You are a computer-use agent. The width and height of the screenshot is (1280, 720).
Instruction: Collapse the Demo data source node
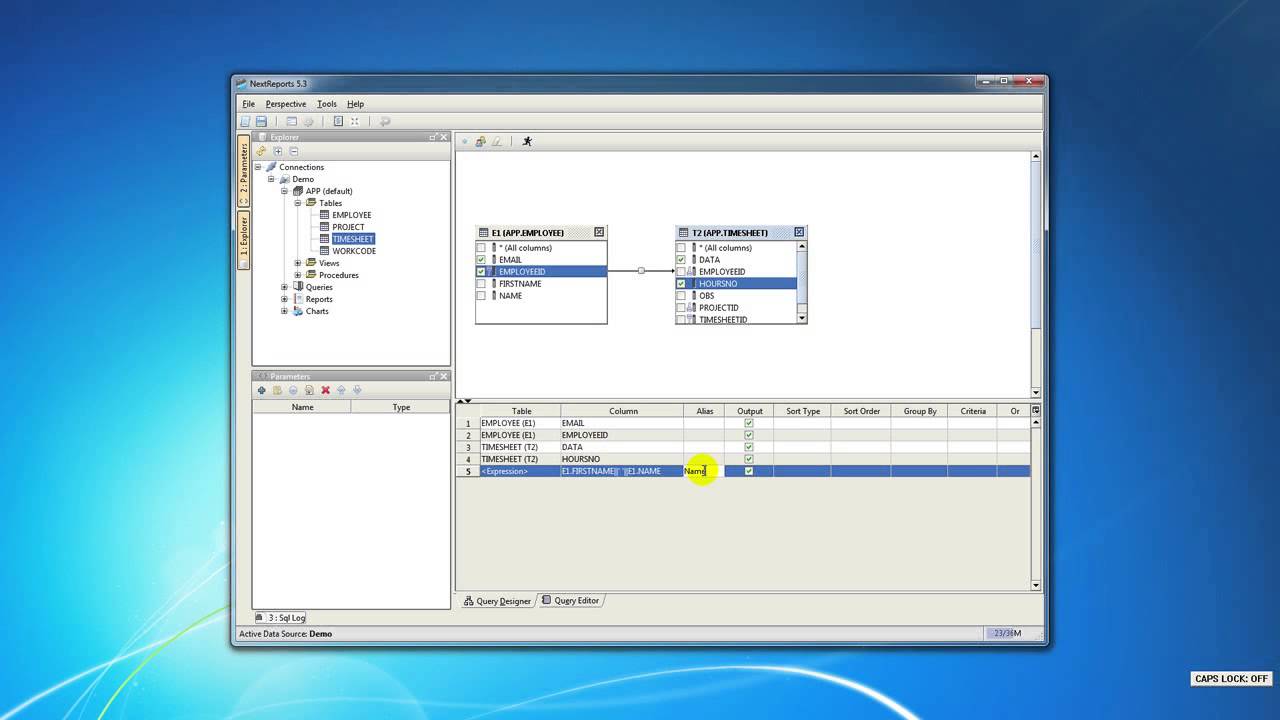(270, 179)
